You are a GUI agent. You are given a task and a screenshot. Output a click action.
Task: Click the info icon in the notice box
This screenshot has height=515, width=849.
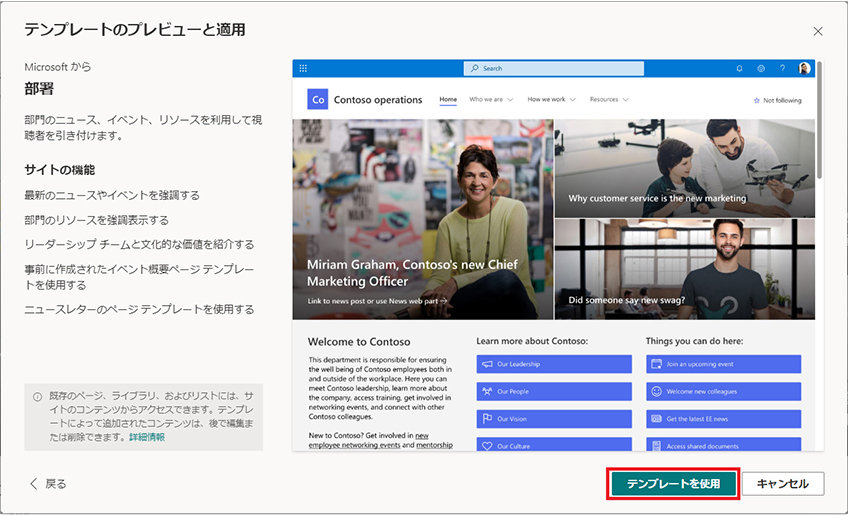[37, 397]
